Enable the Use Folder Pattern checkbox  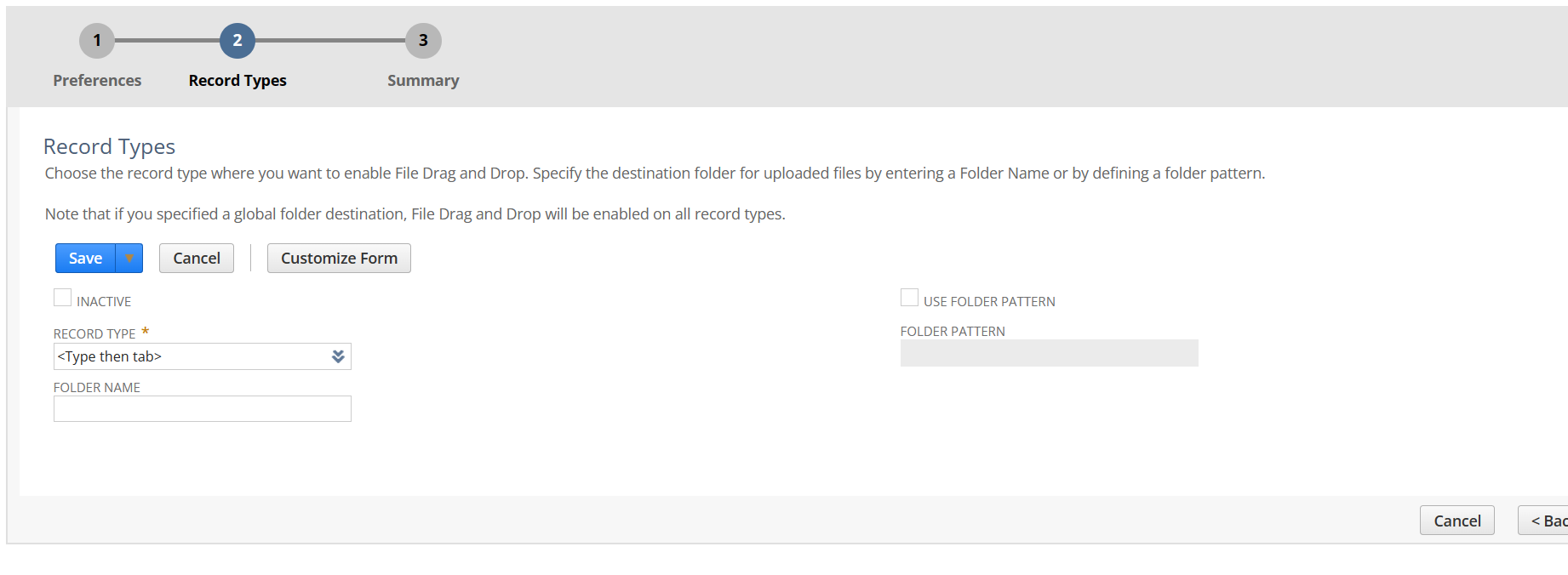pyautogui.click(x=909, y=298)
